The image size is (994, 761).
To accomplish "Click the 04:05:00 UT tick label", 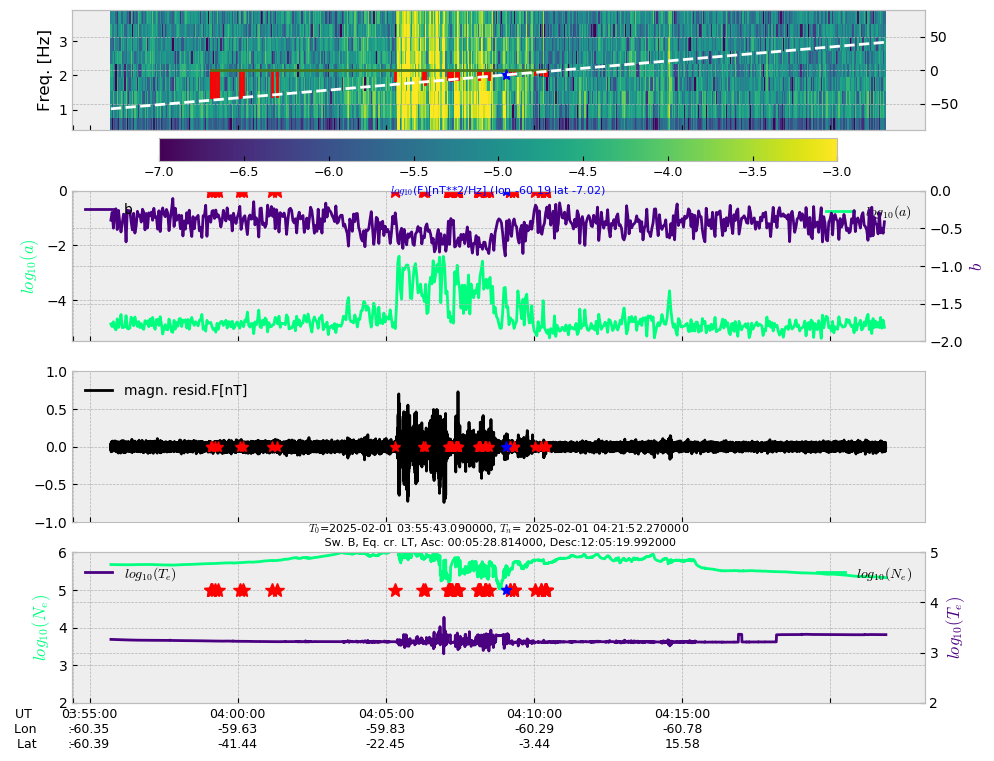I will click(x=386, y=713).
